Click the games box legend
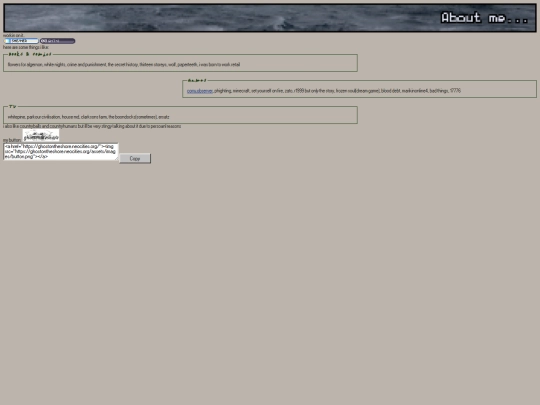This screenshot has height=405, width=540. pyautogui.click(x=197, y=80)
